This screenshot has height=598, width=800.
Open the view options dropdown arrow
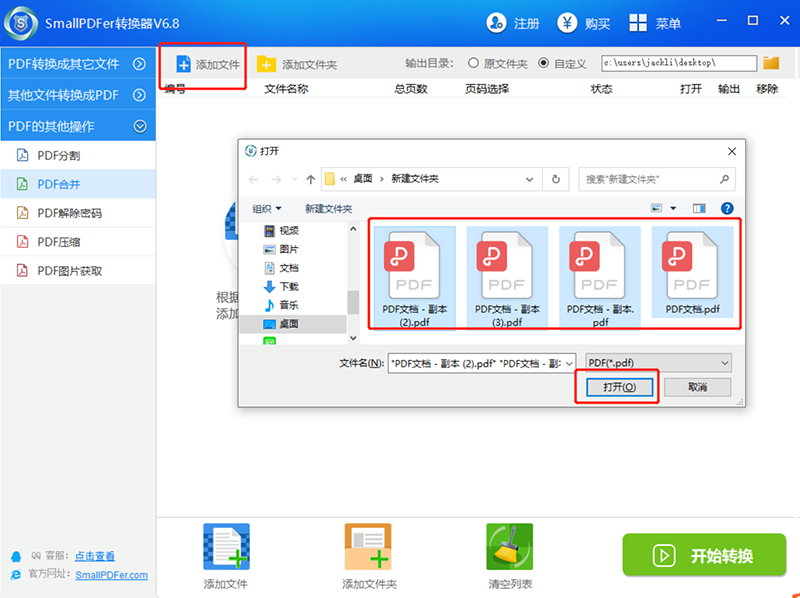click(673, 208)
